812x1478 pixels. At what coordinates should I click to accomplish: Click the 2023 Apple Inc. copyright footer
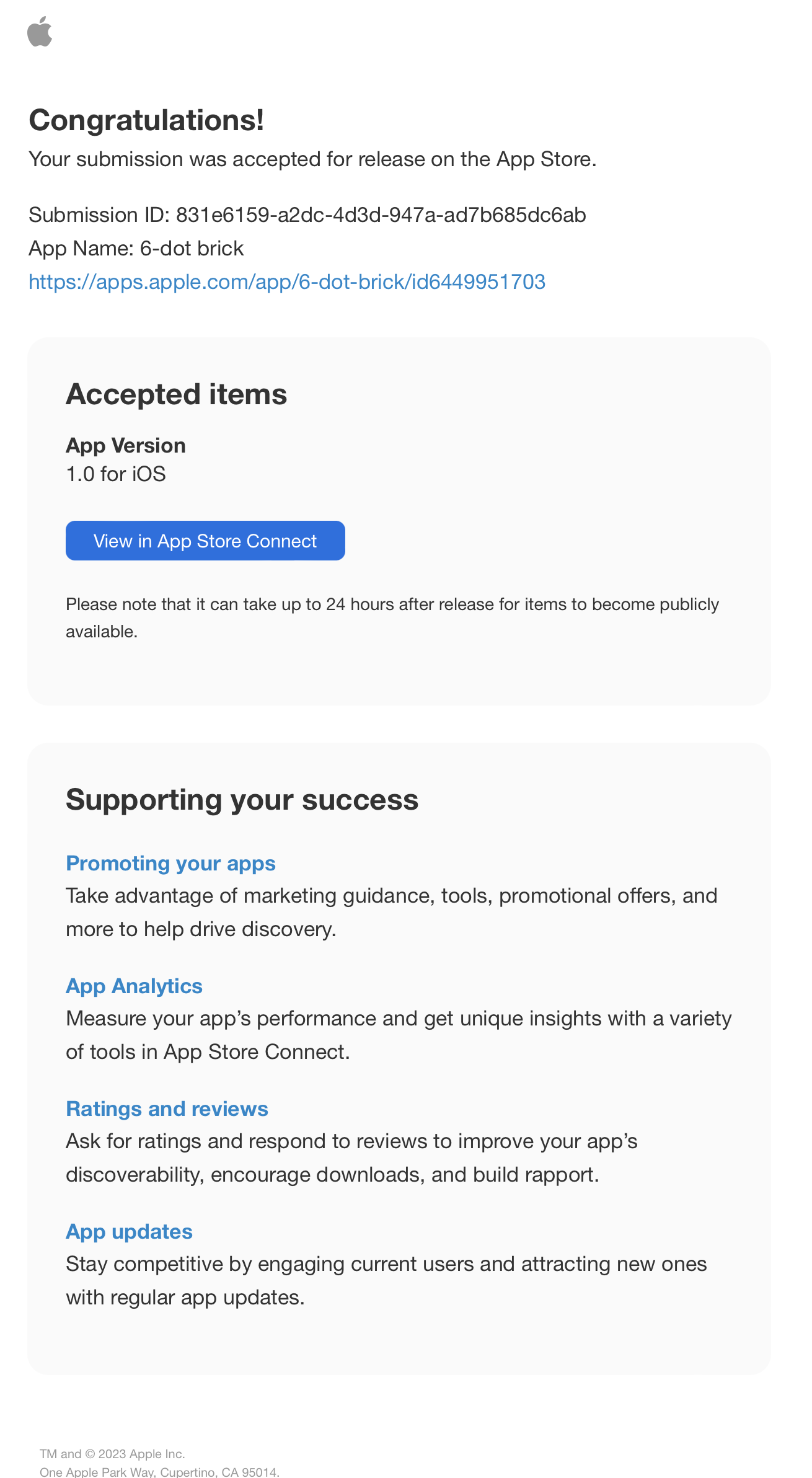coord(112,1454)
